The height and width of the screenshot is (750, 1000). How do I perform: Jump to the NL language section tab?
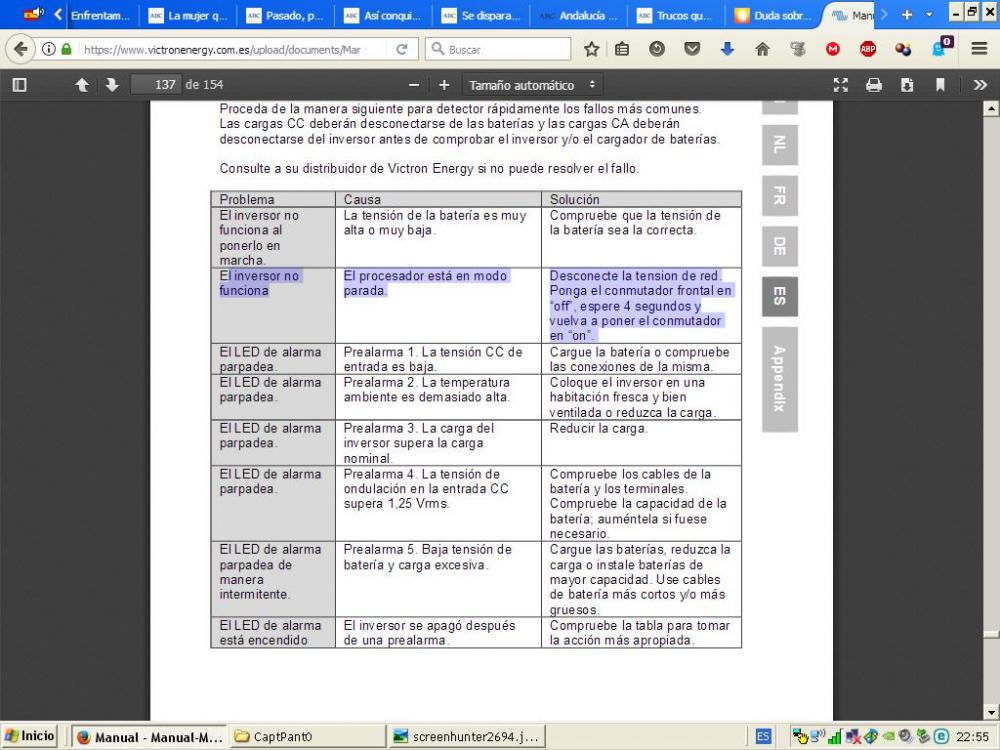[779, 144]
